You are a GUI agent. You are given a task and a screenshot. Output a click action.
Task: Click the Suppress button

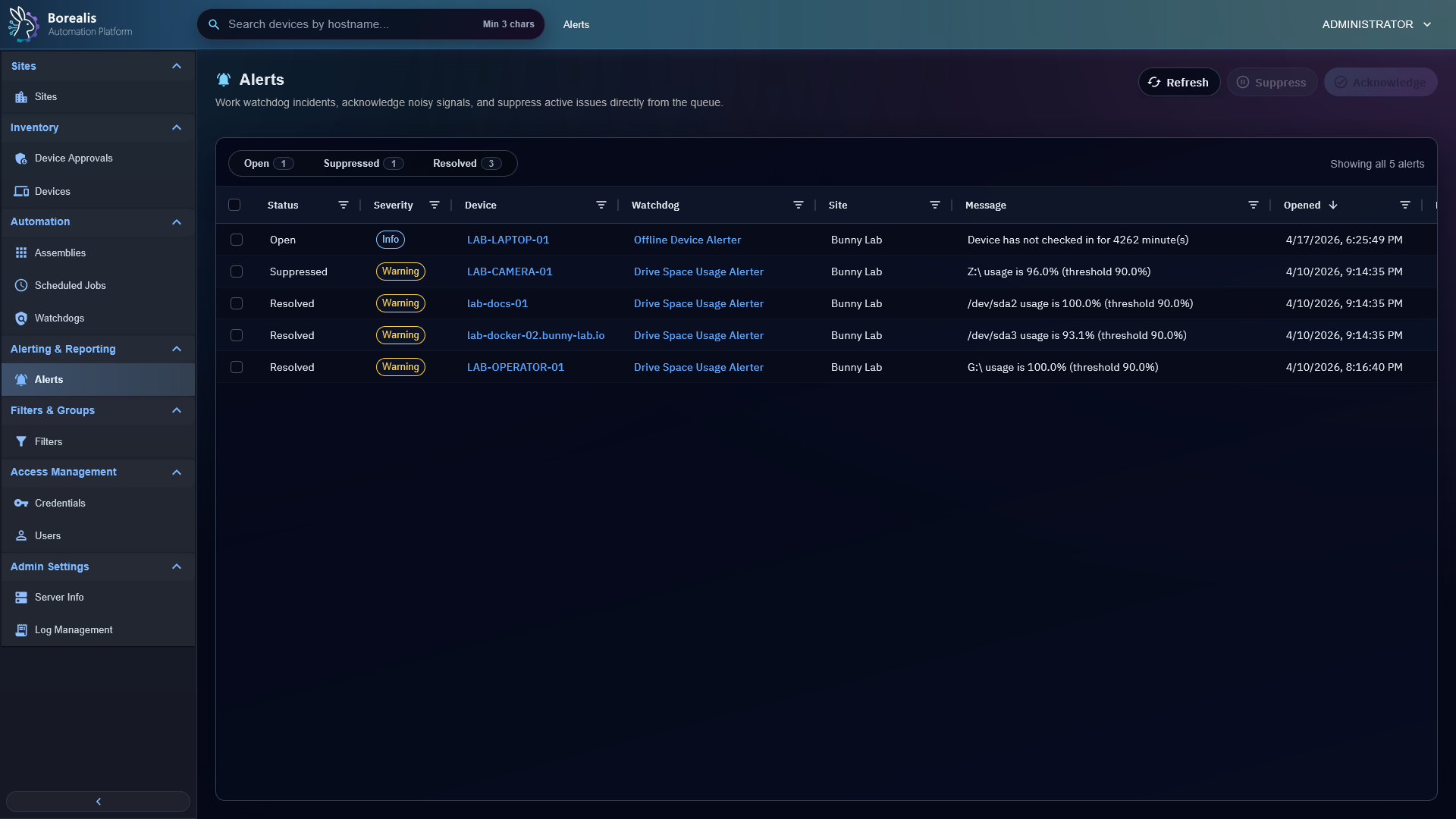1272,82
